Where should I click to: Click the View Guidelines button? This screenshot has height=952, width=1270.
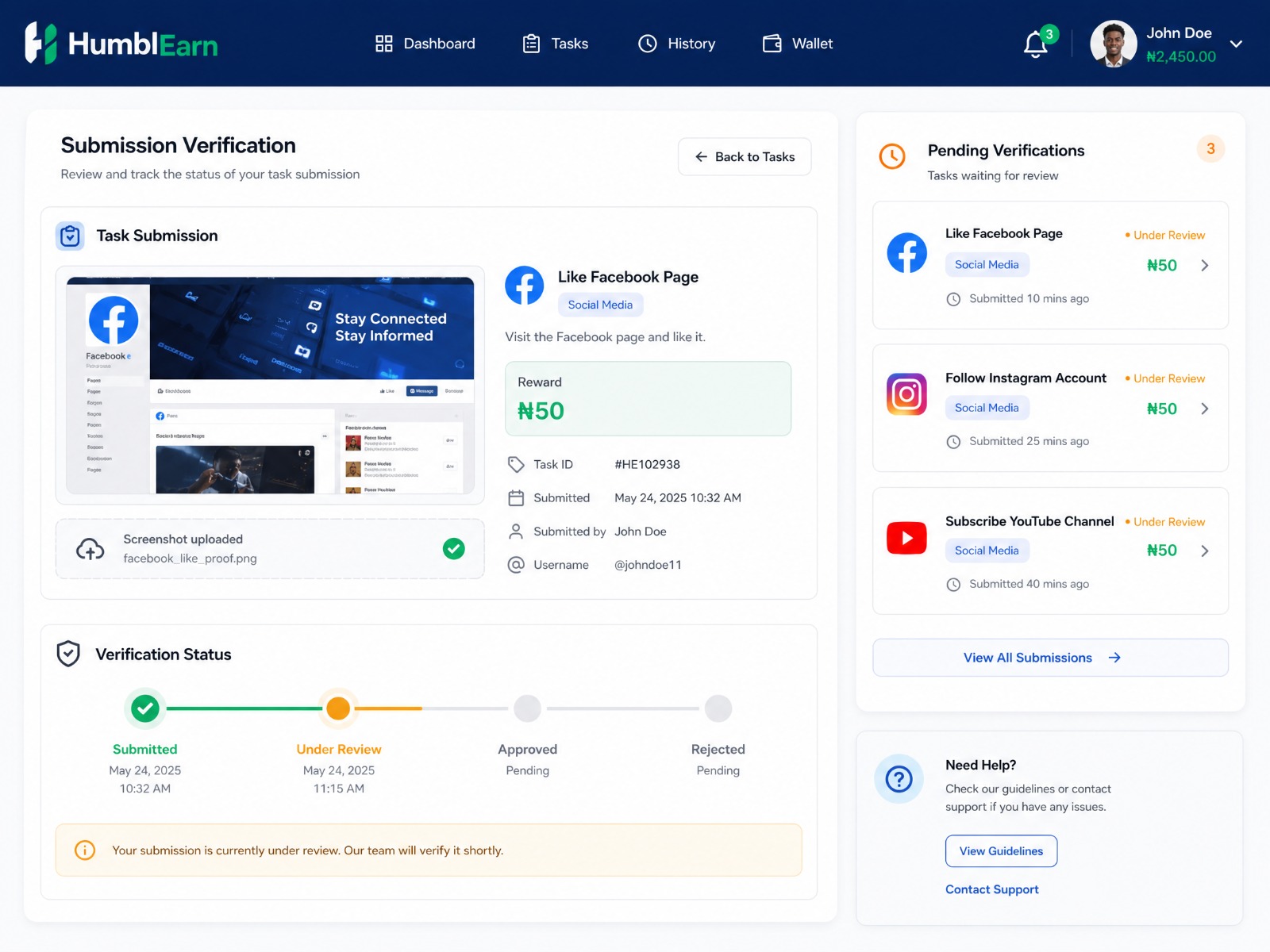click(x=1001, y=851)
